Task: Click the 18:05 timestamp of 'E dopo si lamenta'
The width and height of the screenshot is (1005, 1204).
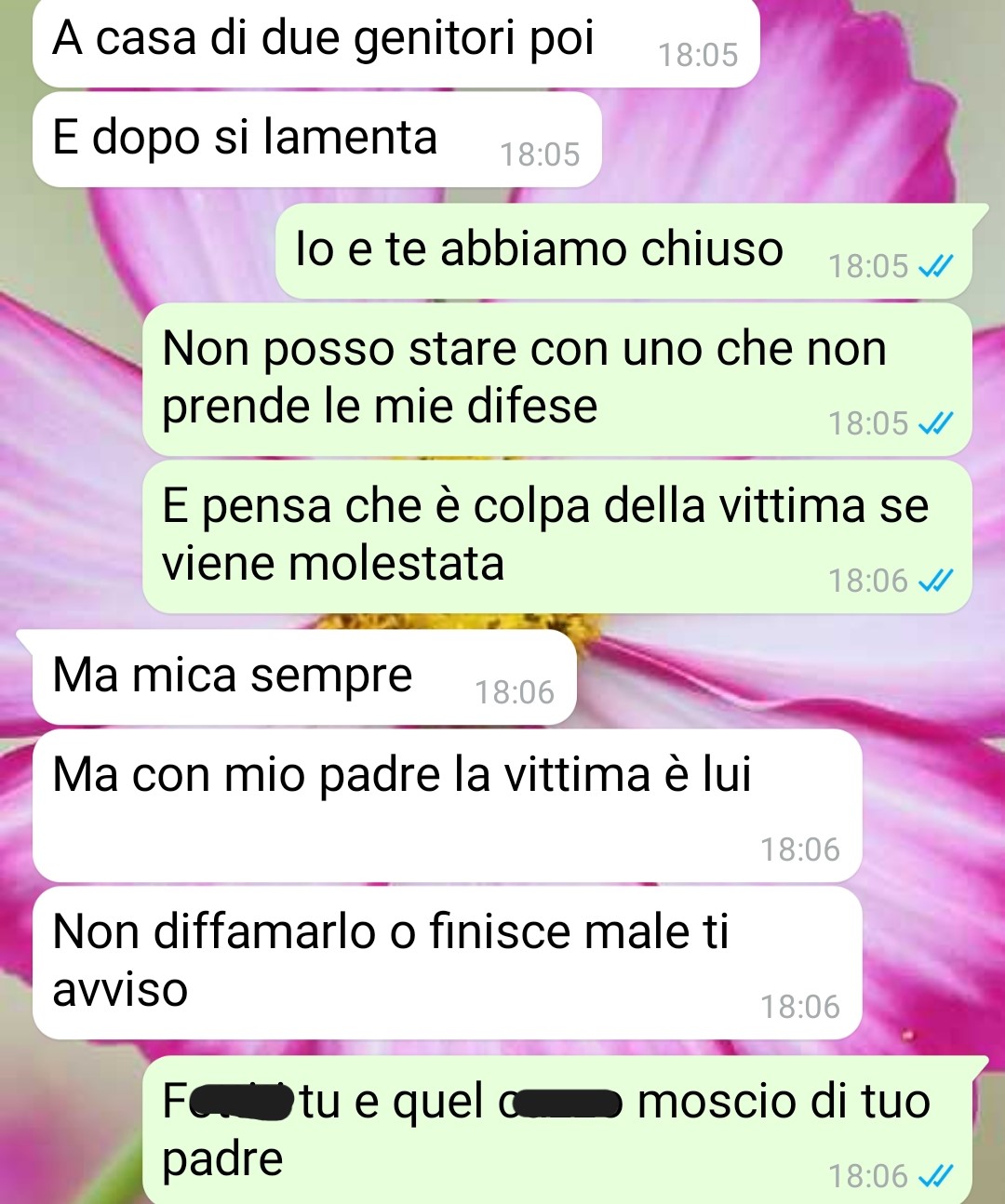Action: pos(540,154)
